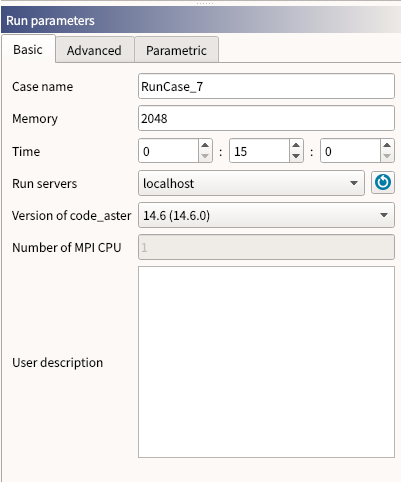Image resolution: width=401 pixels, height=482 pixels.
Task: Click the Run parameters panel title bar
Action: pos(201,20)
